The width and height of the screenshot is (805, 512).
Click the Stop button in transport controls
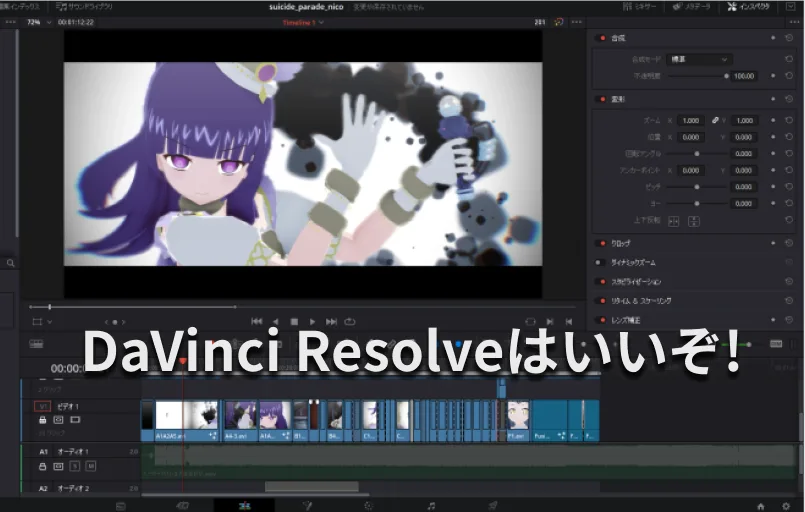pos(294,322)
